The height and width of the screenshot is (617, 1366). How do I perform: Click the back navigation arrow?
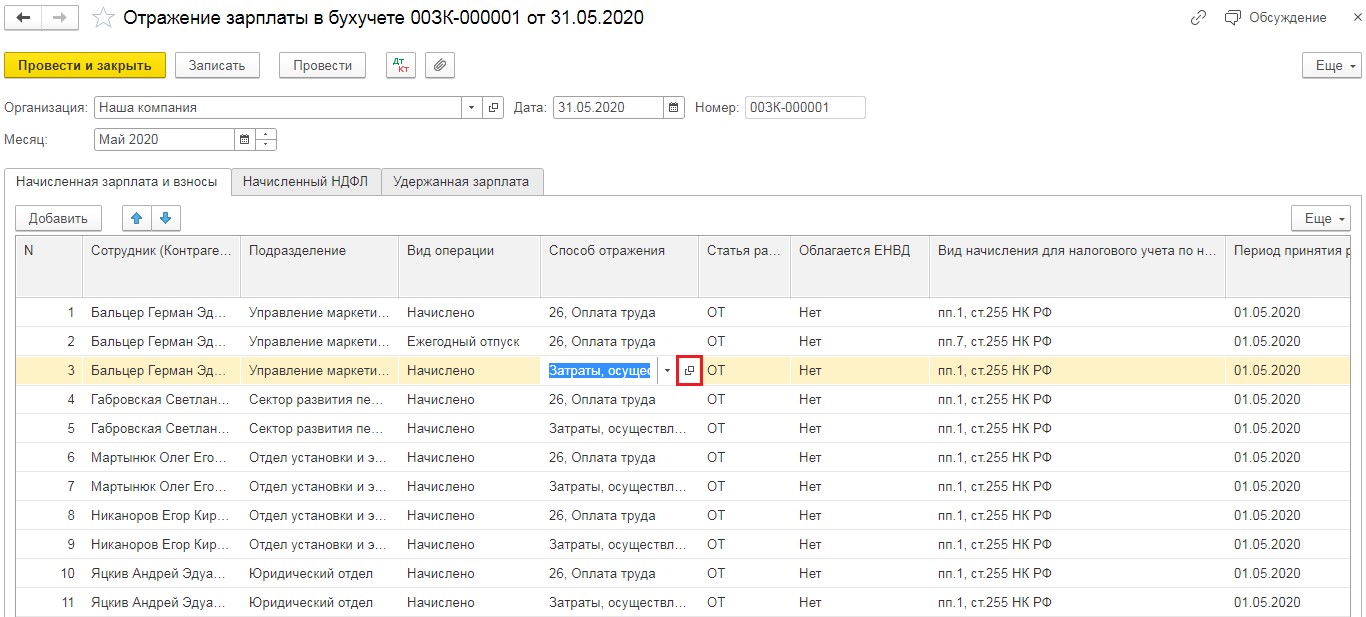point(24,18)
